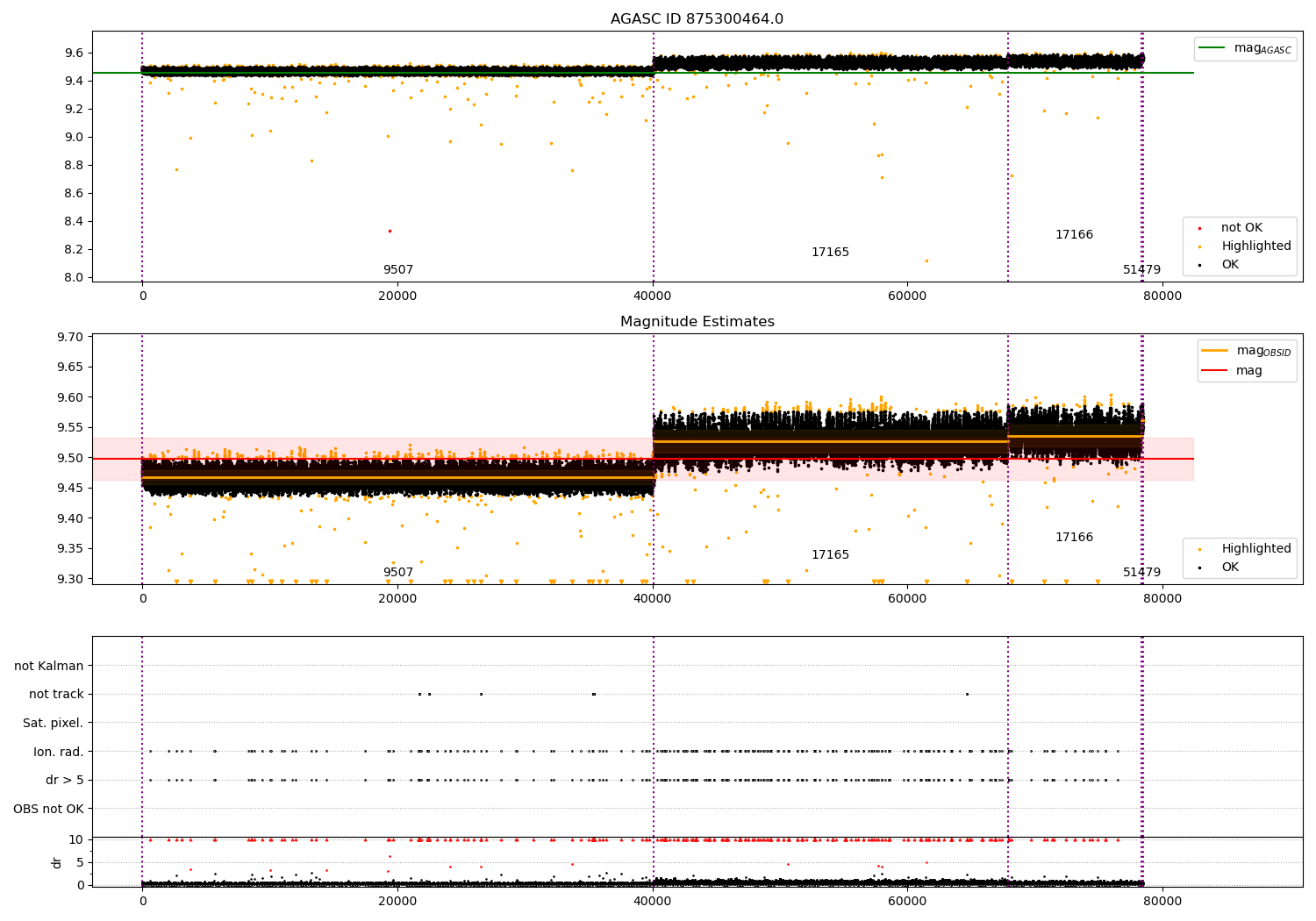Screen dimensions: 1316x921
Task: Click y-axis tick 8.4 in top panel
Action: (74, 222)
